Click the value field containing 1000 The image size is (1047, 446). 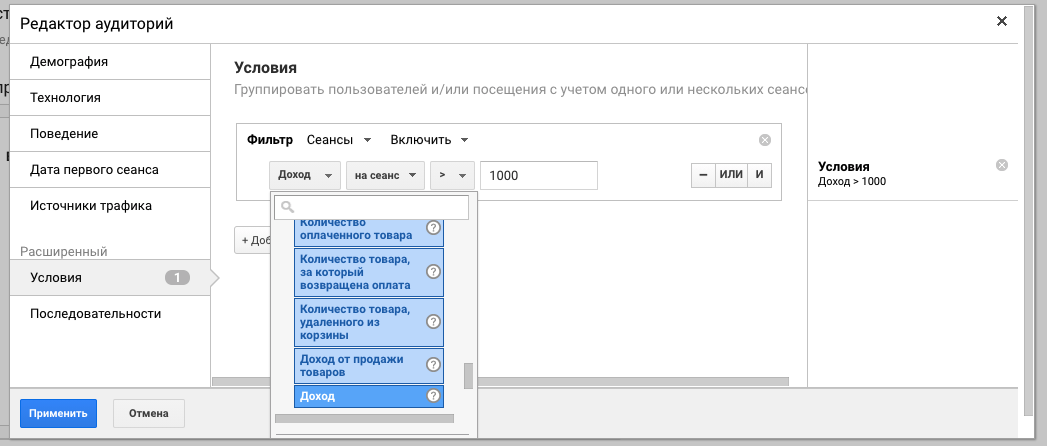click(538, 175)
